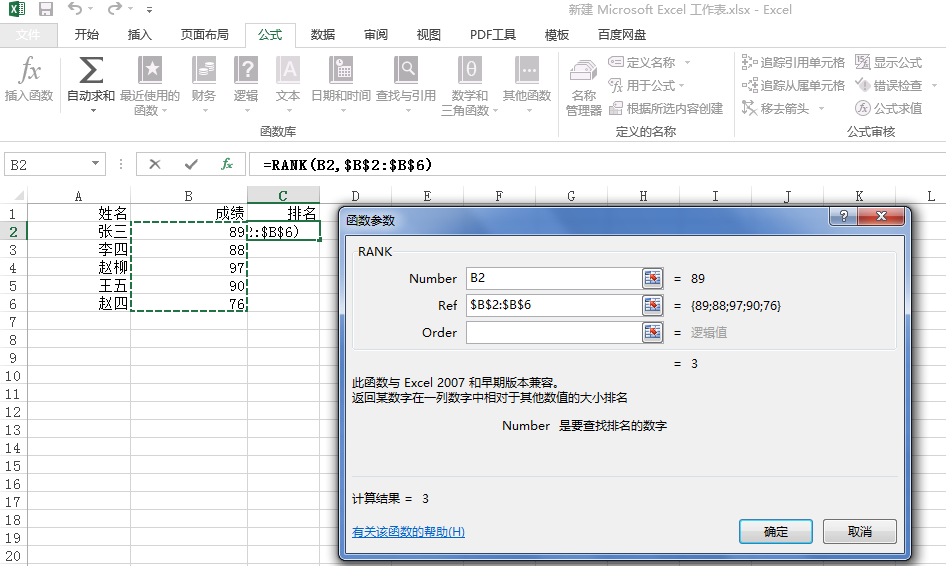Screen dimensions: 946x566
Task: Switch to the Data (数据) tab
Action: coord(323,35)
